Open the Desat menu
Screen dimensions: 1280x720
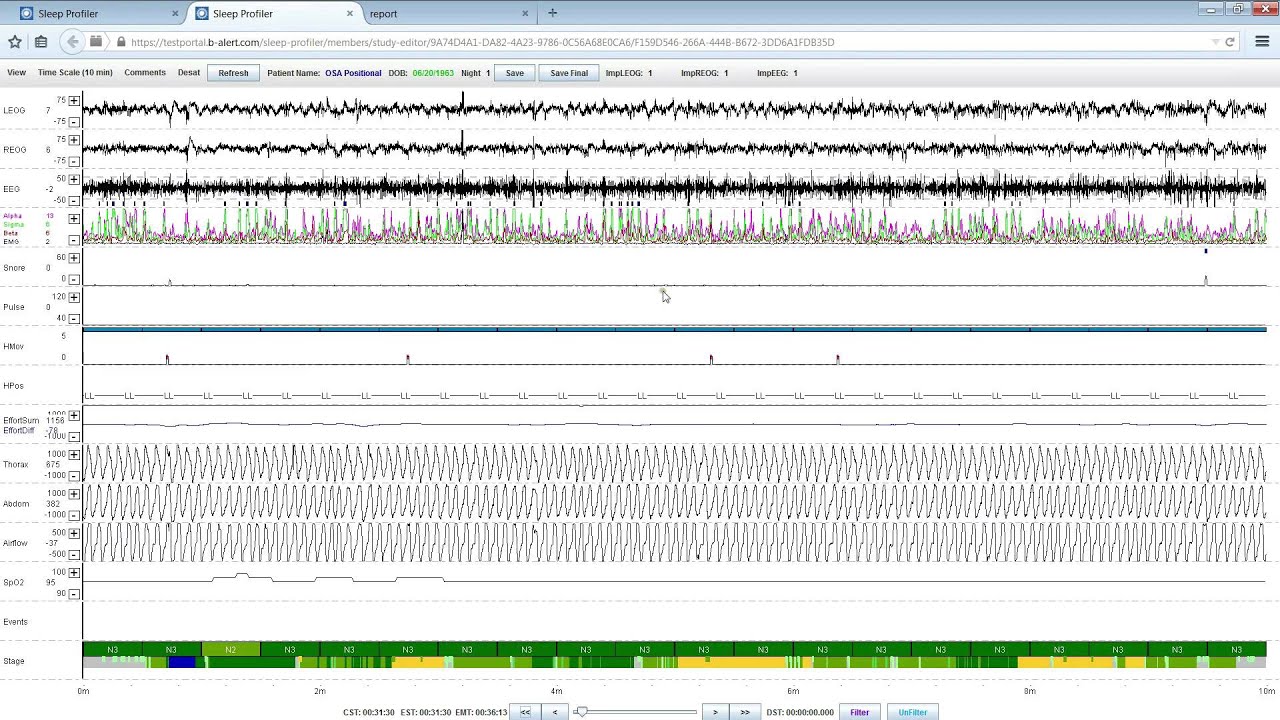click(189, 73)
